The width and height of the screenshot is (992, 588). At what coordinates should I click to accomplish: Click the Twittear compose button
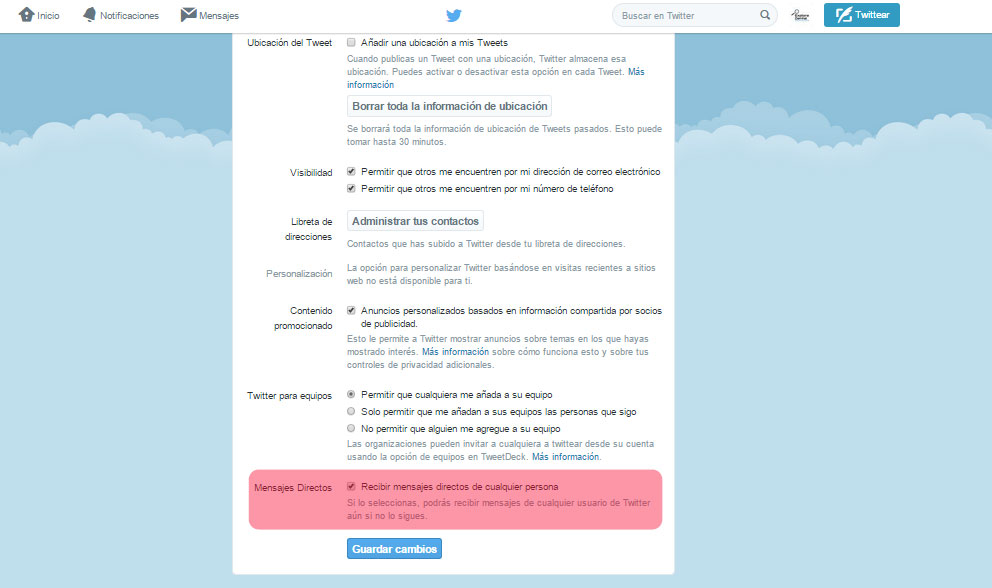[x=862, y=15]
